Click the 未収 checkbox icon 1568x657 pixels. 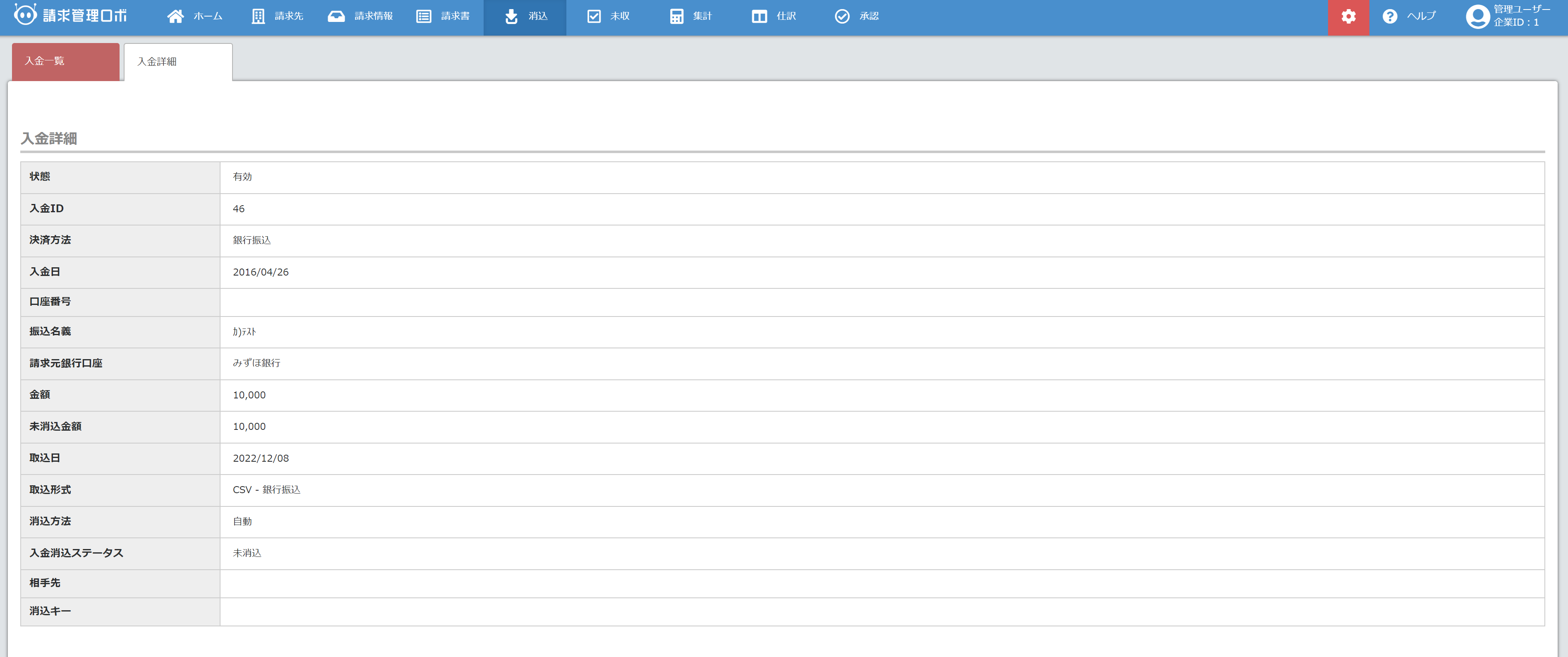[593, 17]
